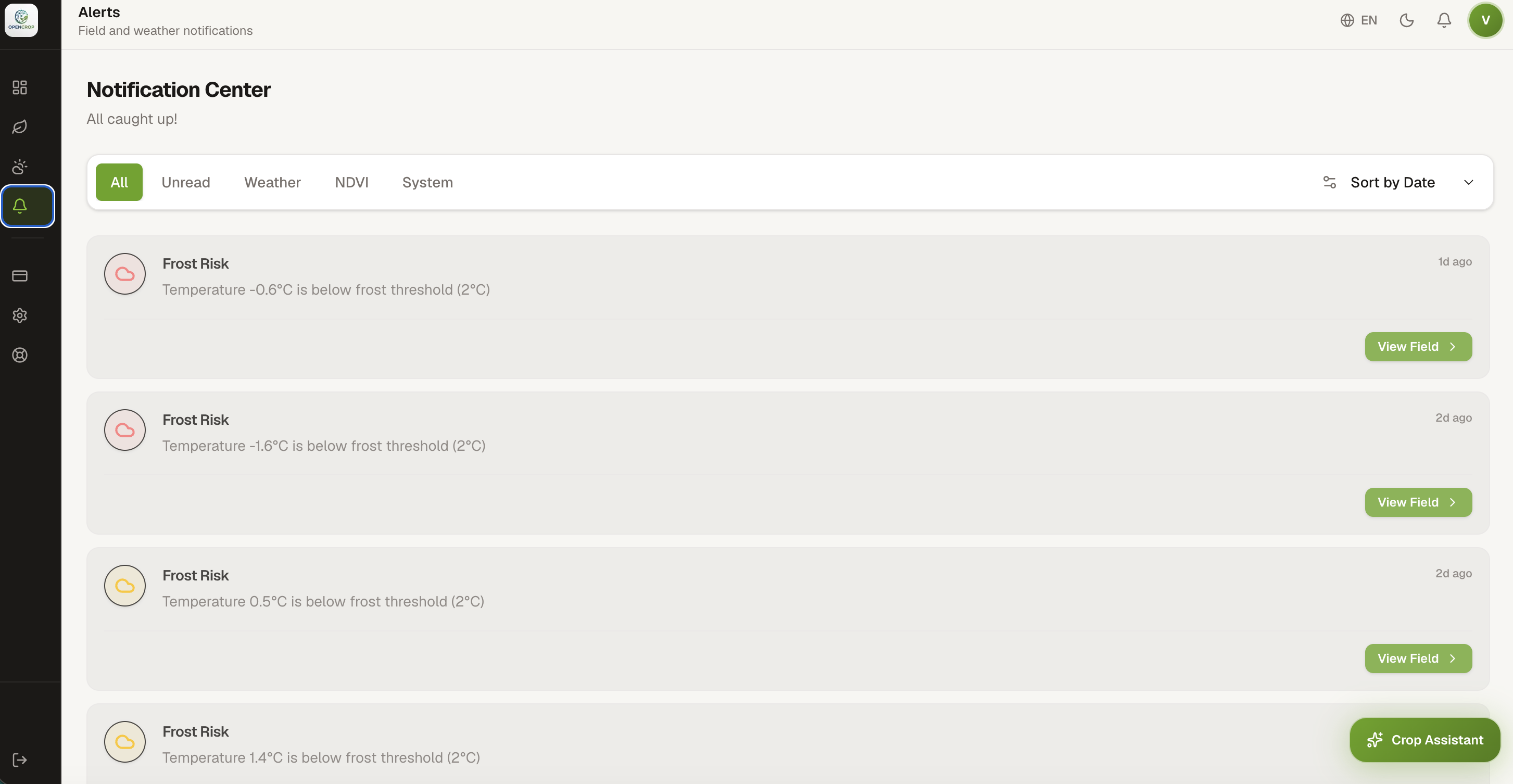This screenshot has width=1513, height=784.
Task: Click the EN language label
Action: coord(1369,20)
